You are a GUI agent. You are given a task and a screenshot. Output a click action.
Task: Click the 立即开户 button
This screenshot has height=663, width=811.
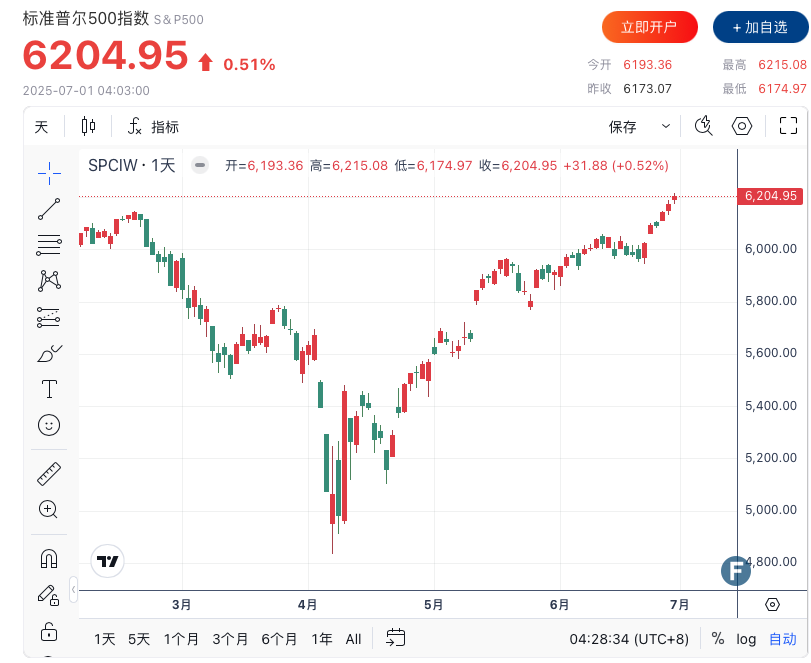649,27
